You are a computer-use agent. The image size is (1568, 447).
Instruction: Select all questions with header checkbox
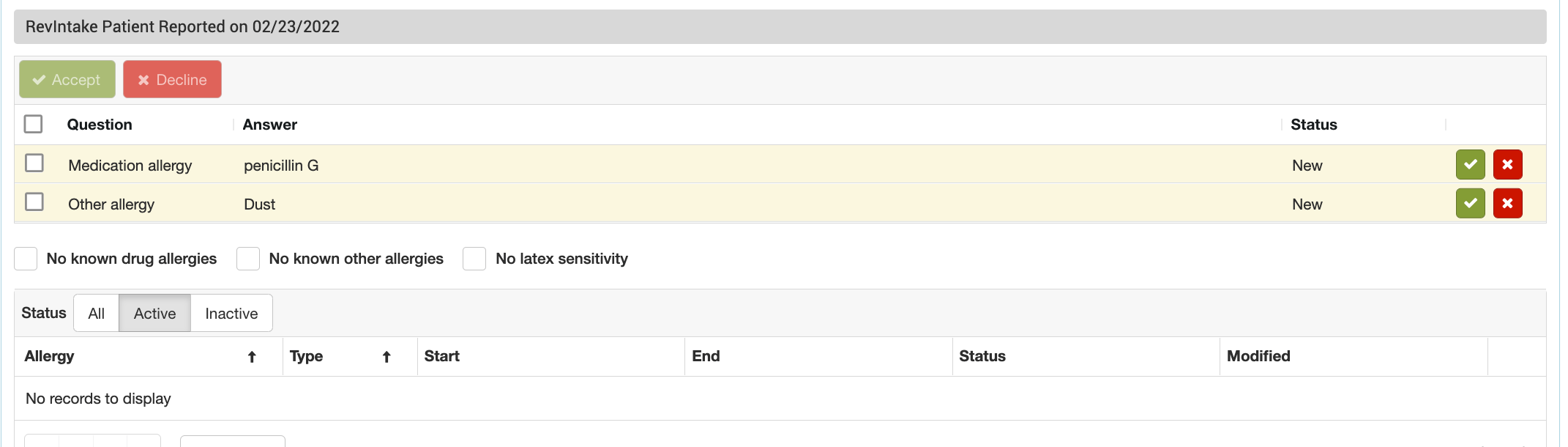(x=34, y=124)
